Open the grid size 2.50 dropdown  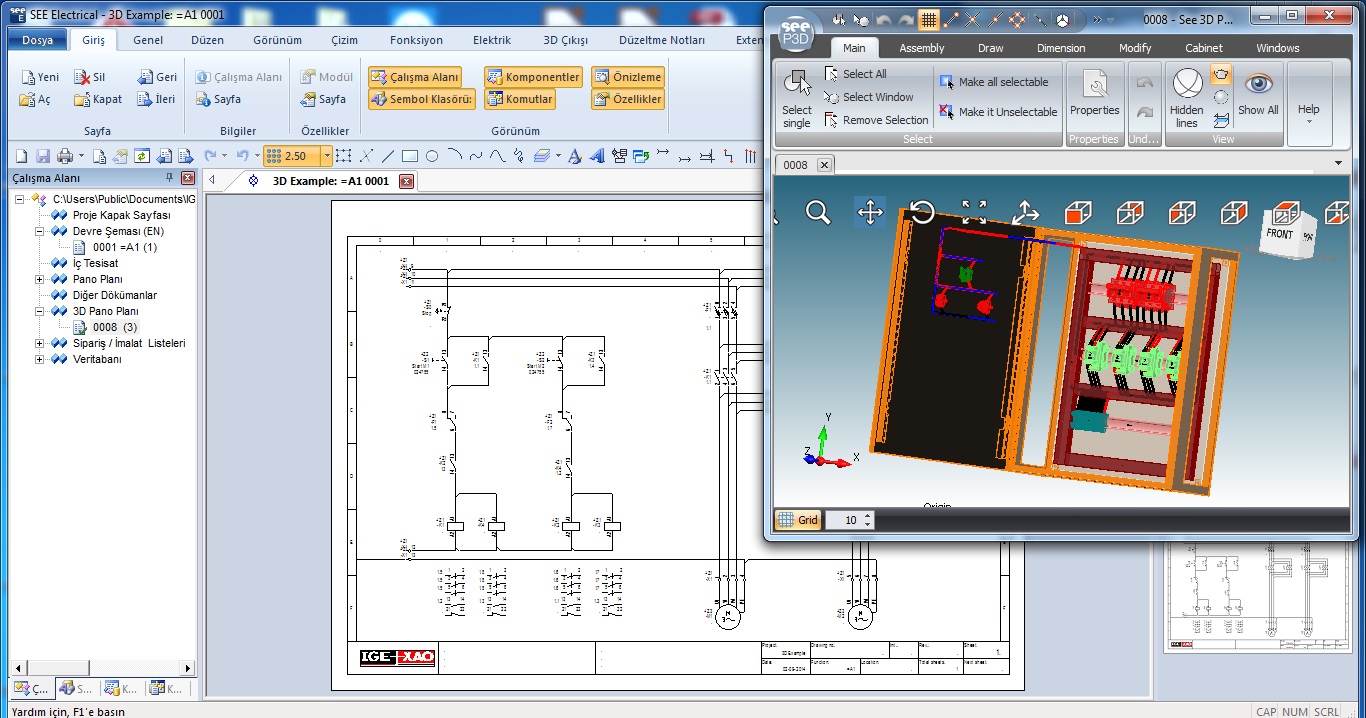[327, 156]
